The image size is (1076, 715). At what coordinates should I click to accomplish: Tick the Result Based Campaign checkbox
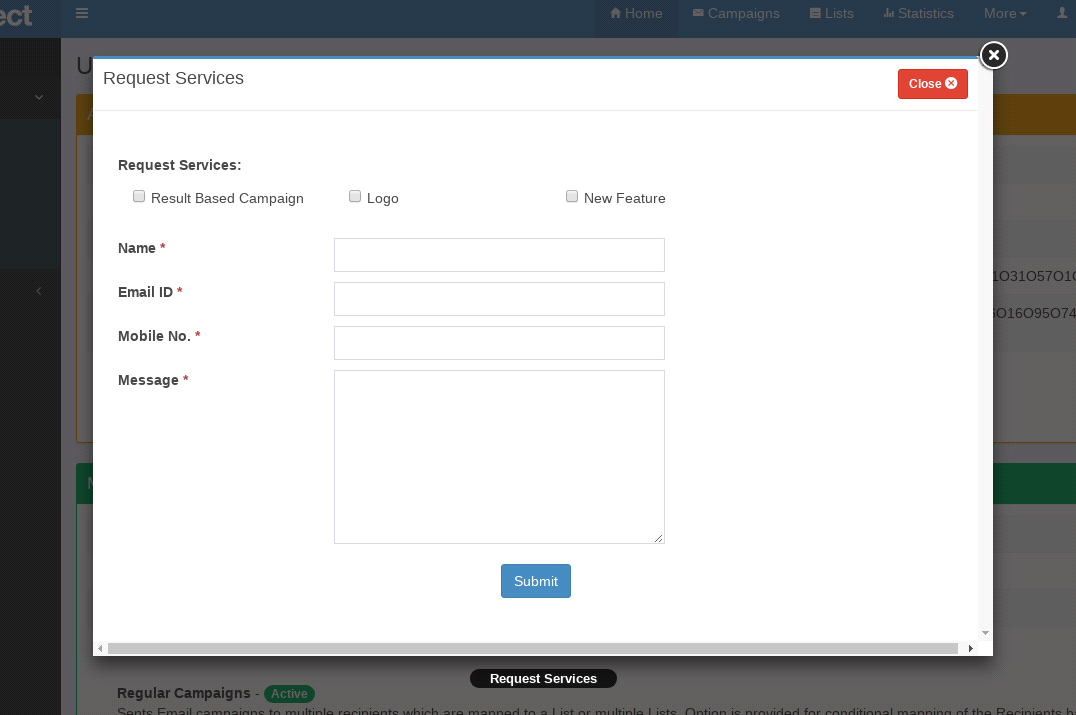point(139,197)
